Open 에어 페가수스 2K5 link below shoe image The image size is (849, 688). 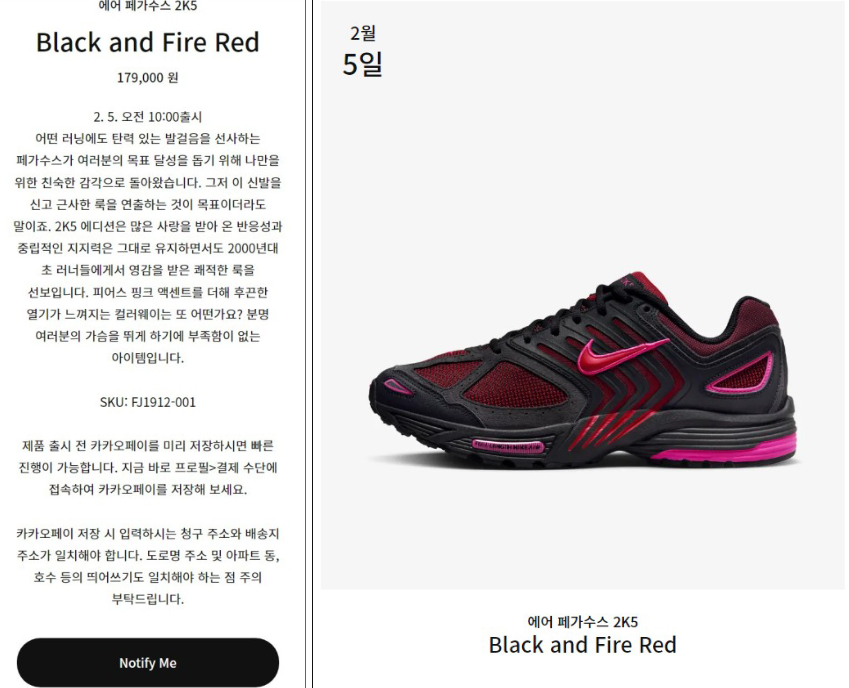[583, 621]
